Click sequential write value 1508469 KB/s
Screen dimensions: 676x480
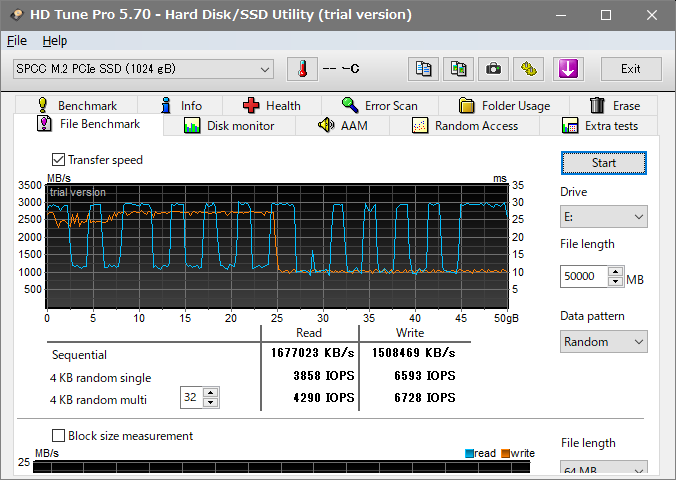point(414,353)
